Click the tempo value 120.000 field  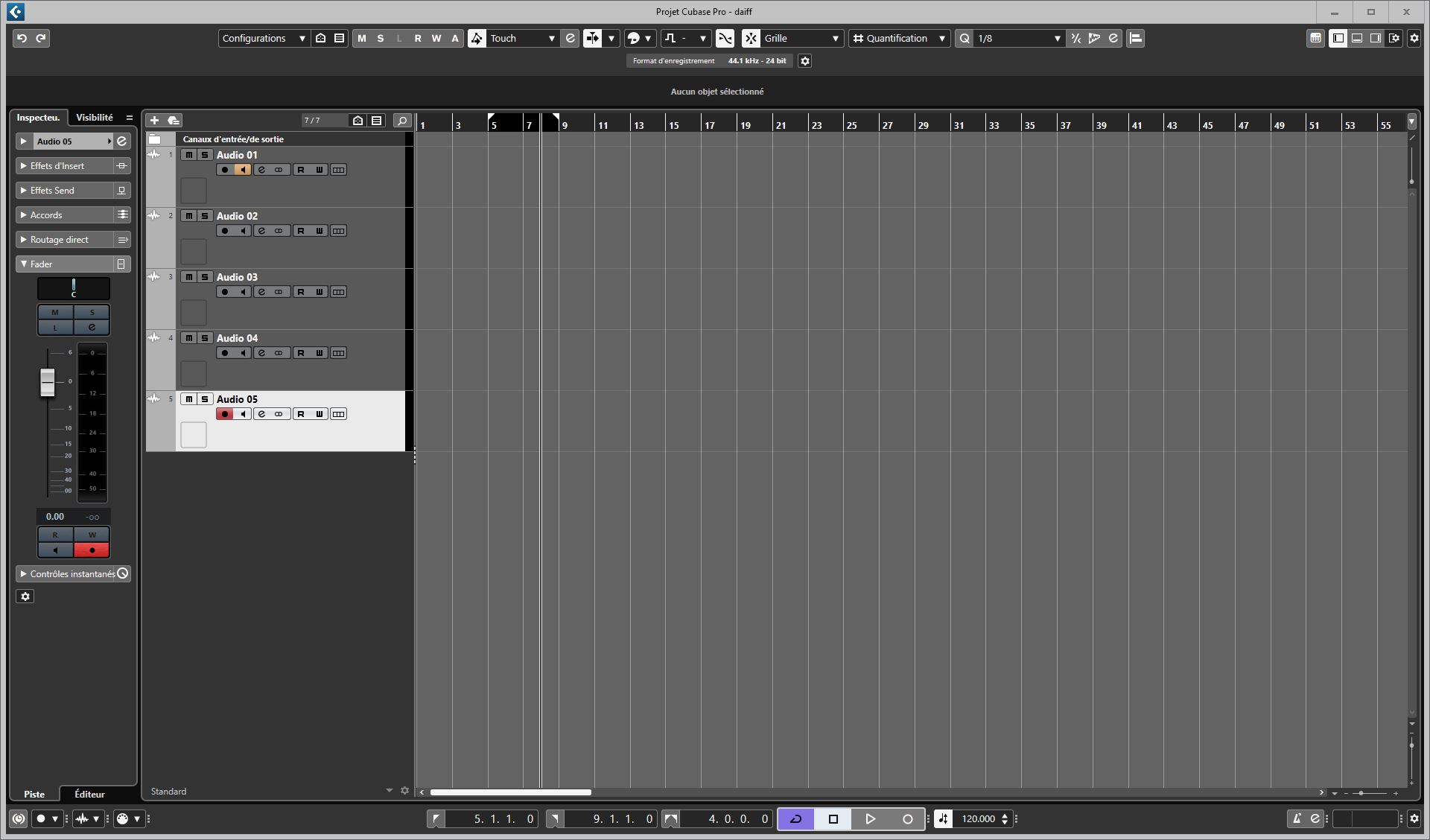pos(979,819)
